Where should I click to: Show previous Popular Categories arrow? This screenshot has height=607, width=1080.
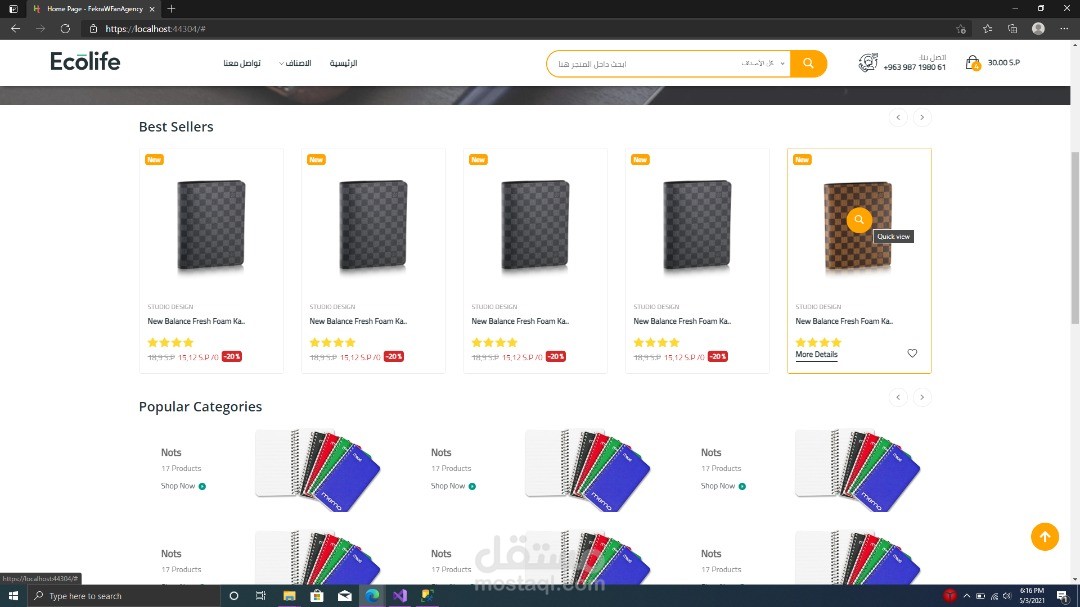pyautogui.click(x=898, y=397)
